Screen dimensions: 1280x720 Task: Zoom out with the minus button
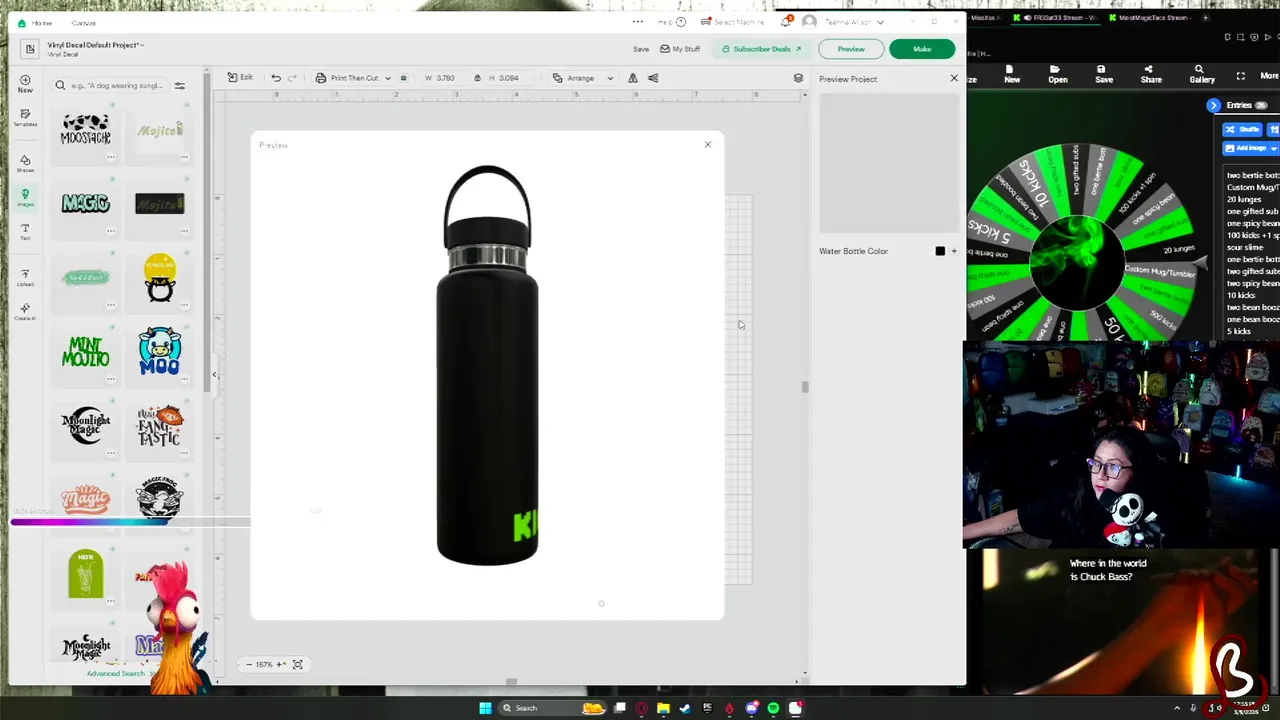[x=249, y=664]
